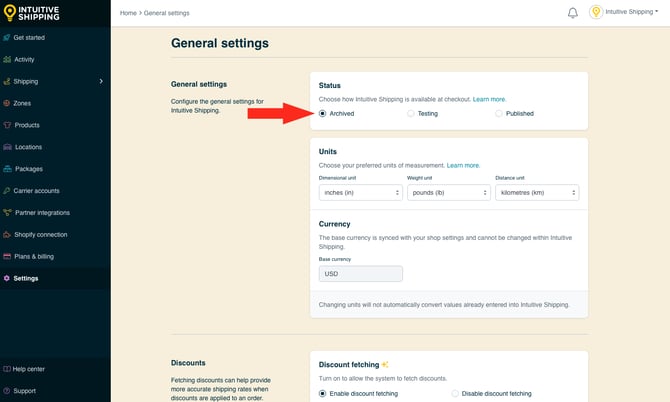Click the Shipping sidebar icon

pyautogui.click(x=7, y=81)
